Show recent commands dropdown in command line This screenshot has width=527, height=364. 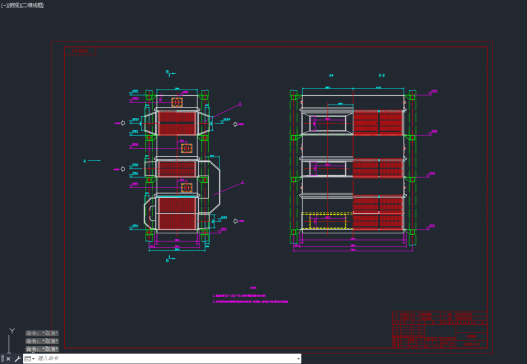[30, 359]
